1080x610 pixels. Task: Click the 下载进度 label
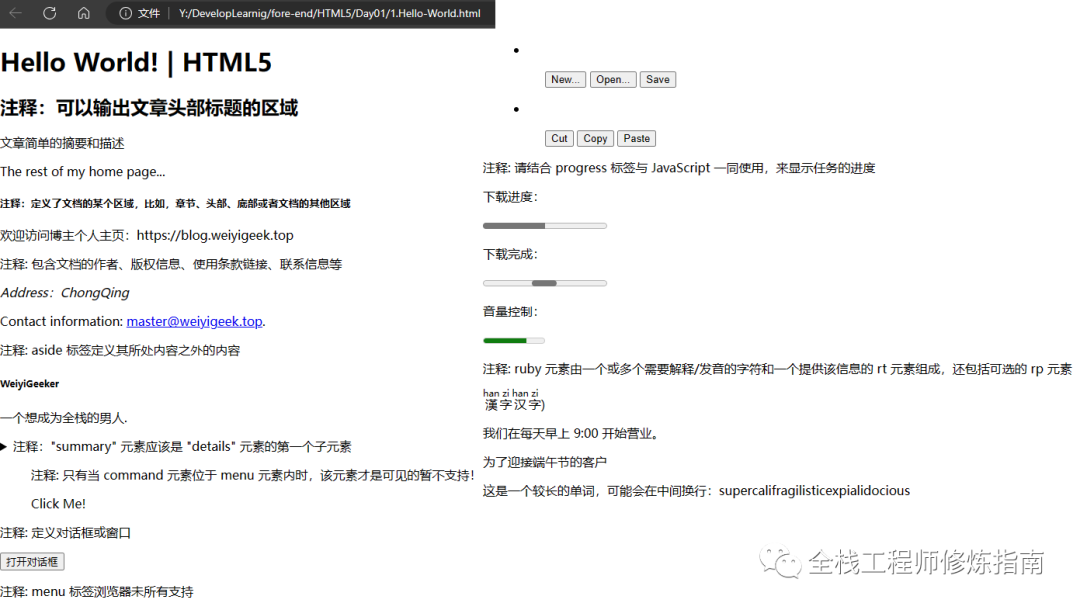click(x=510, y=198)
